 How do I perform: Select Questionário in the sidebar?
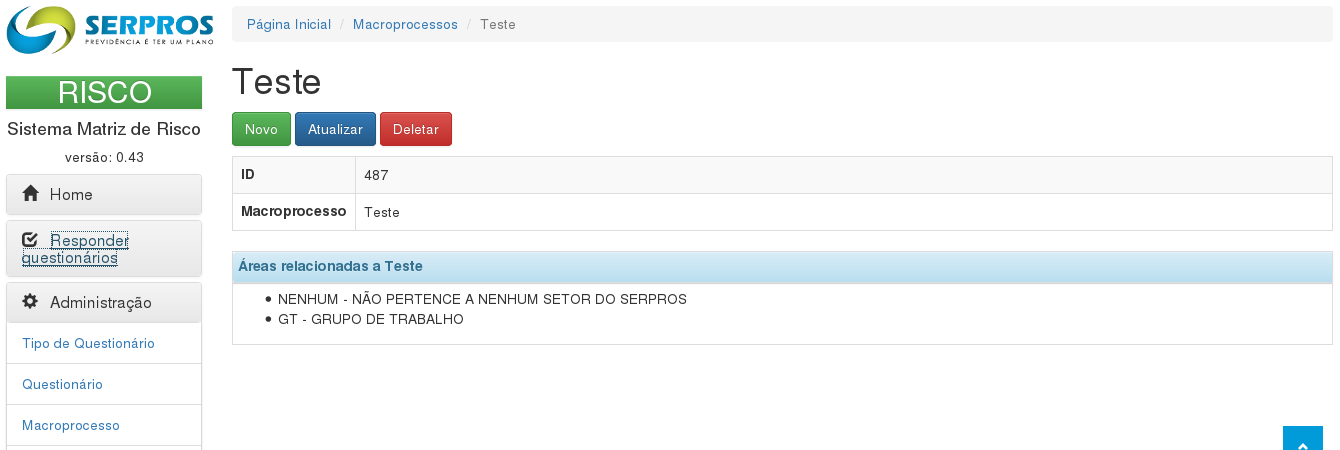click(62, 384)
